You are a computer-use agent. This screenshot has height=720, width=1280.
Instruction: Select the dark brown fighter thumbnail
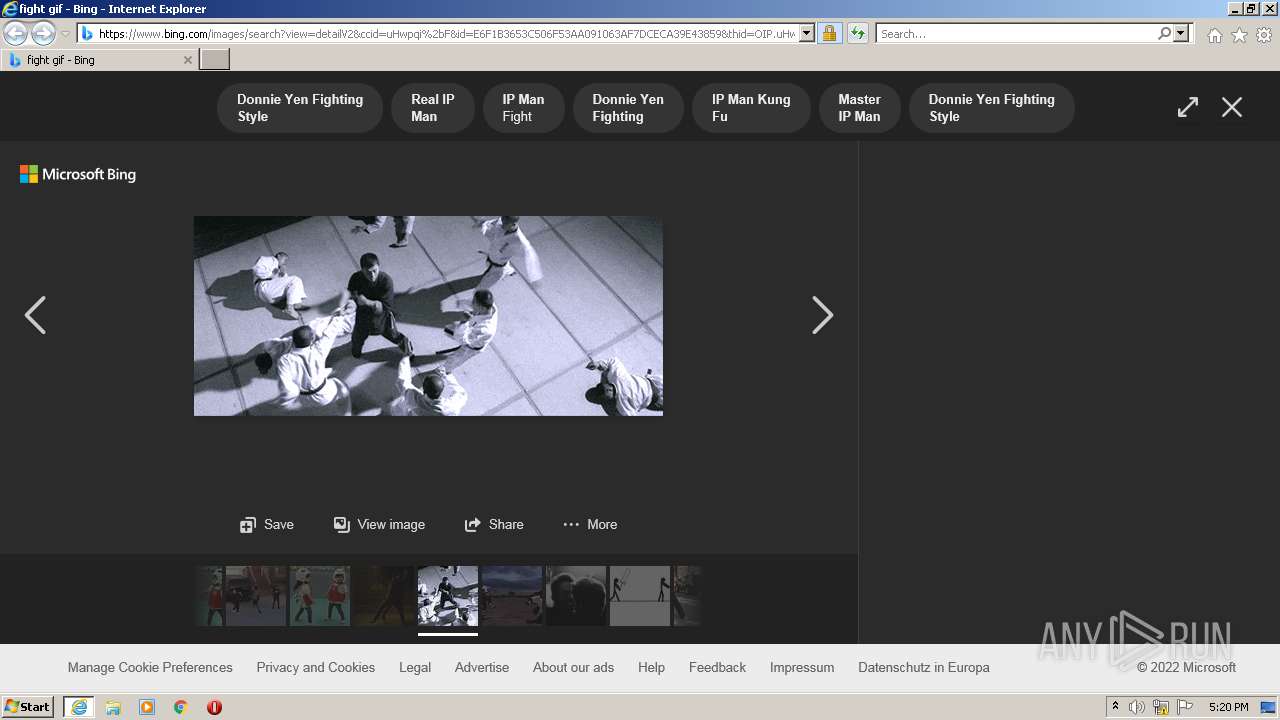pyautogui.click(x=384, y=596)
